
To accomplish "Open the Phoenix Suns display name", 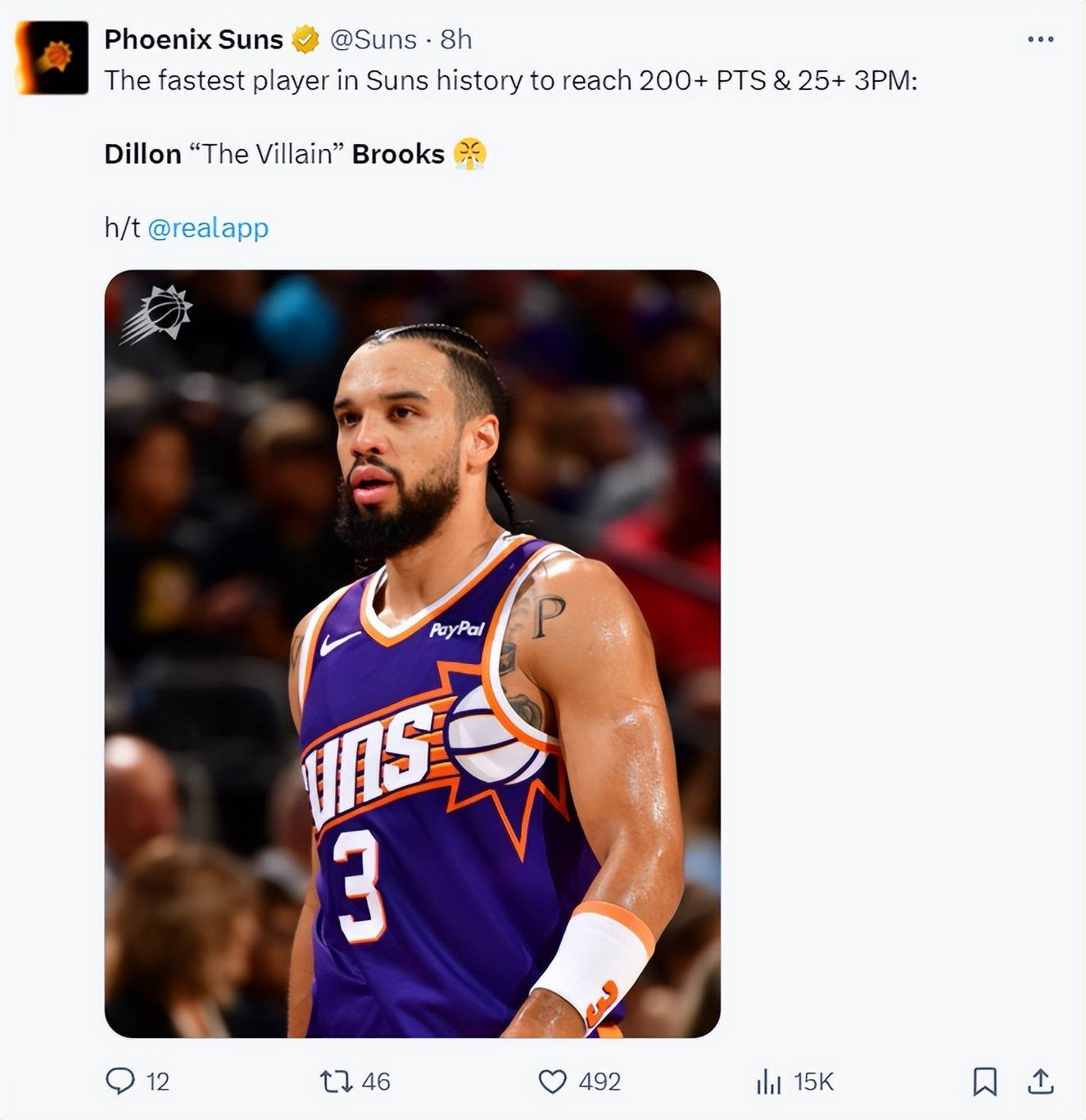I will pyautogui.click(x=193, y=39).
